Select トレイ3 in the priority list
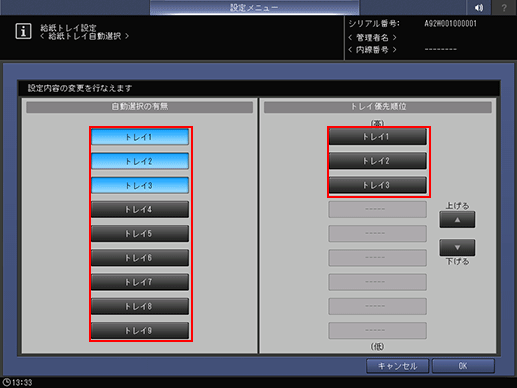Screen dimensions: 517x388 (x=378, y=185)
